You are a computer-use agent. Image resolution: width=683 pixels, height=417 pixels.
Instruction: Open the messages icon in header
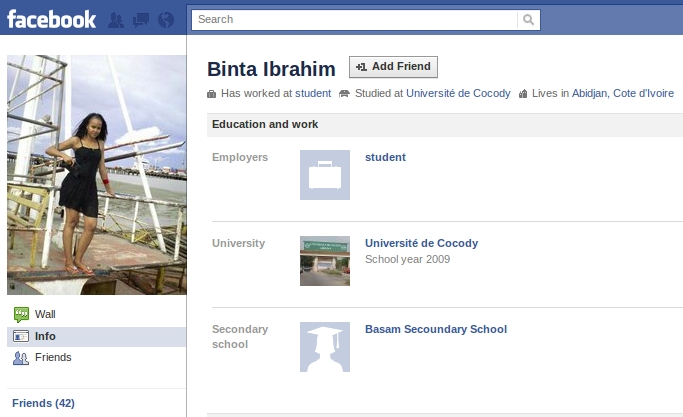coord(141,20)
